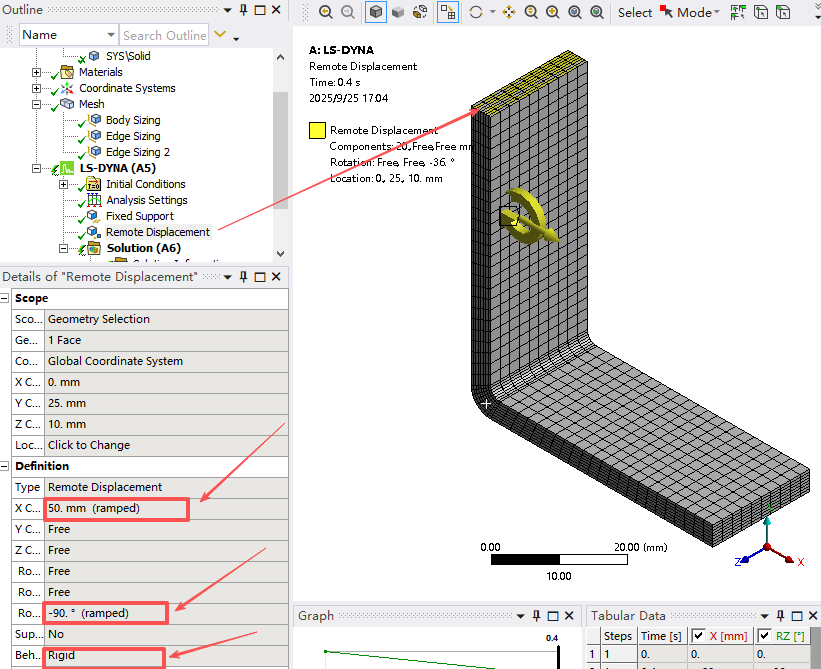Viewport: 821px width, 669px height.
Task: Click the last body select cube icon
Action: click(x=783, y=12)
